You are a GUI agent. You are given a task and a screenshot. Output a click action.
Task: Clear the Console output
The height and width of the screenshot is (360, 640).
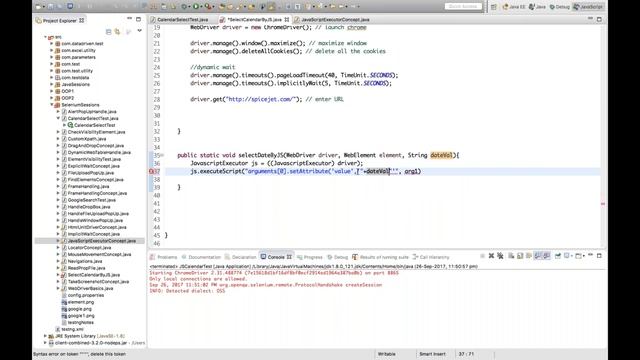(511, 256)
